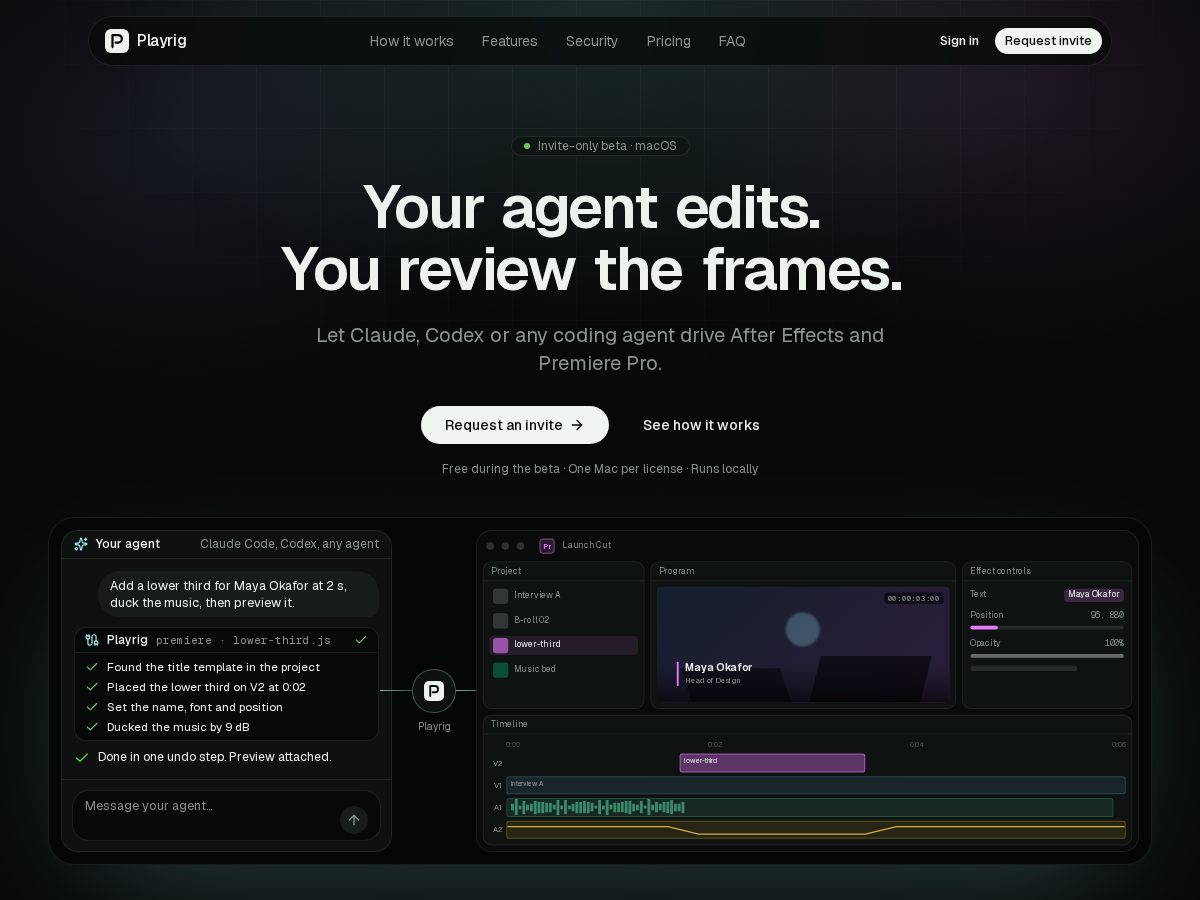Click the Playrig brand name in navbar
Viewport: 1200px width, 900px height.
pyautogui.click(x=162, y=41)
